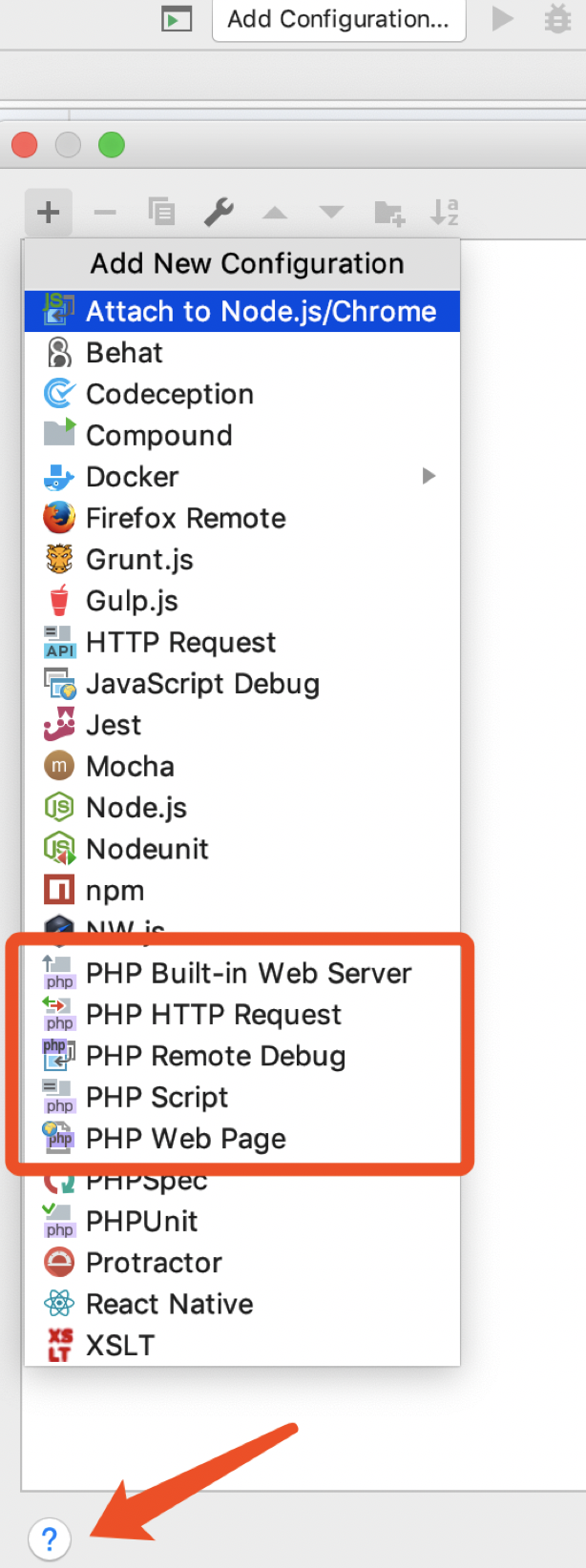Click the plus add configuration icon
The height and width of the screenshot is (1568, 586).
(x=49, y=212)
